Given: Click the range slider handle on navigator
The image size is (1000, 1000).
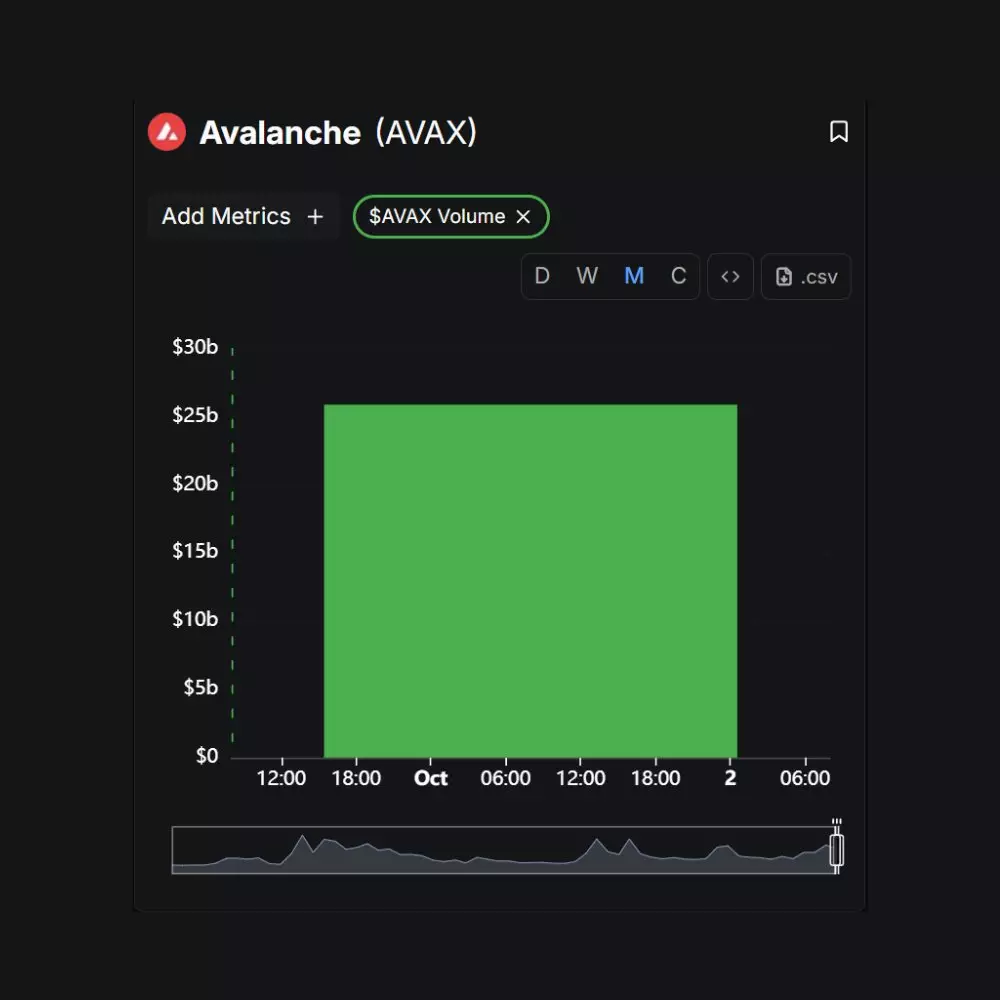Looking at the screenshot, I should coord(837,850).
